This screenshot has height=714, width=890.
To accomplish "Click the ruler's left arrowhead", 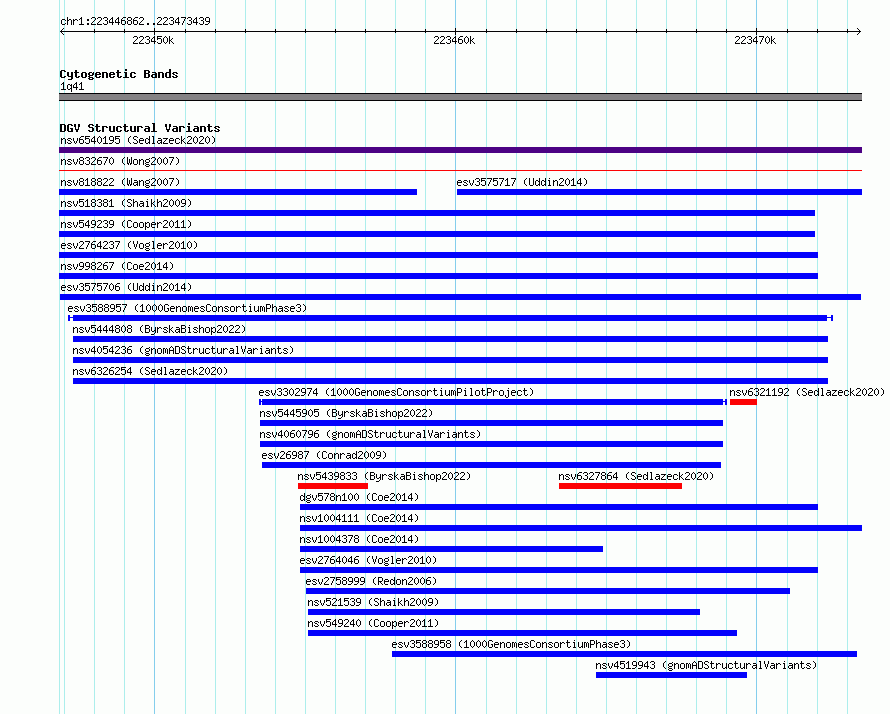I will 62,32.
